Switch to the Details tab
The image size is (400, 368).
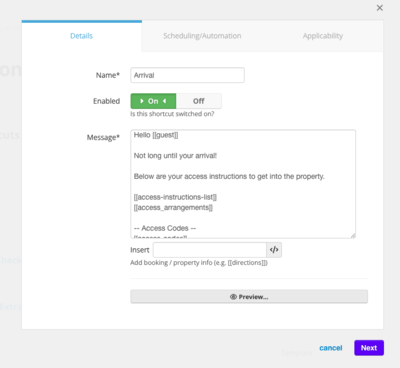(x=82, y=36)
